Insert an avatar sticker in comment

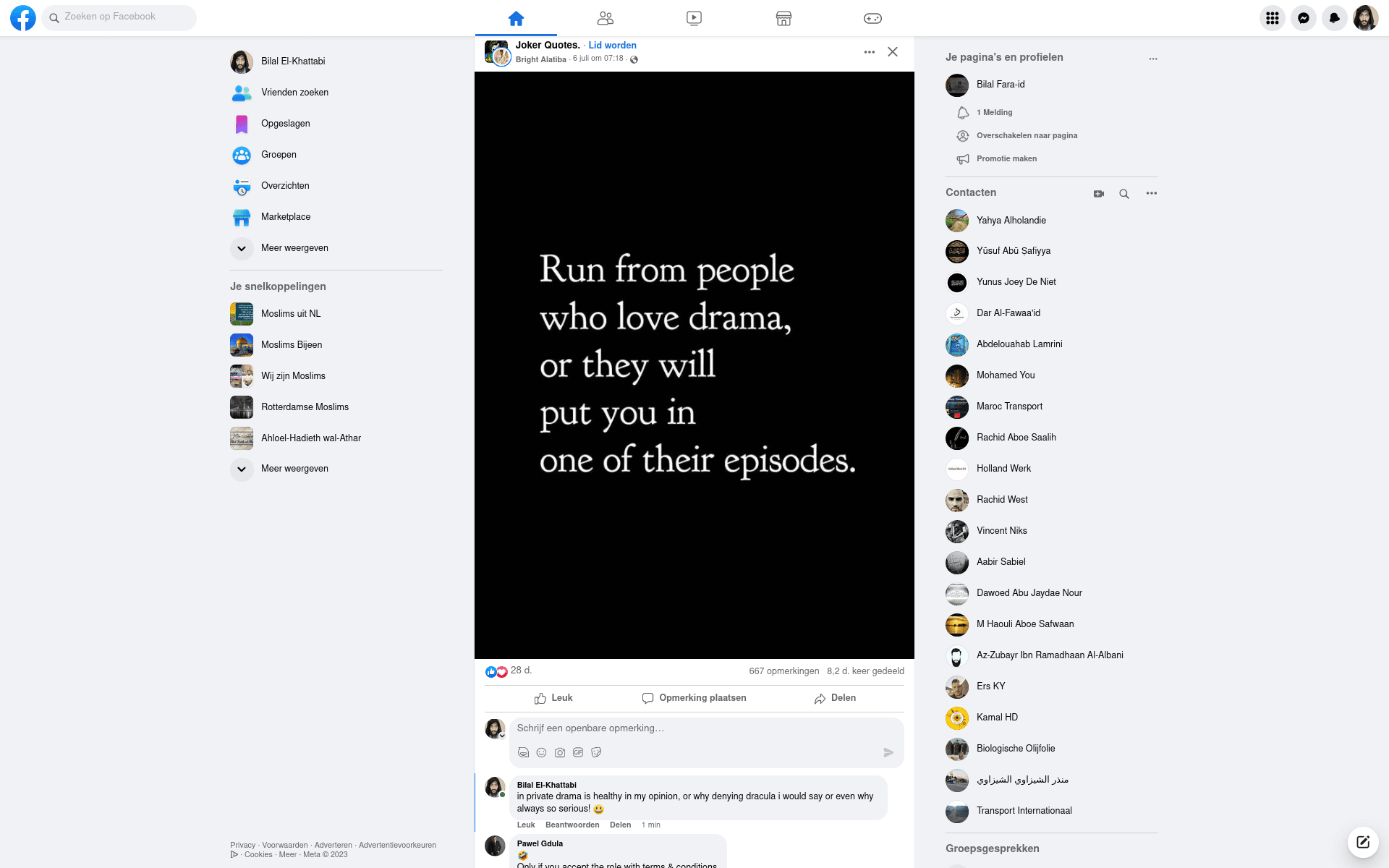click(x=523, y=753)
